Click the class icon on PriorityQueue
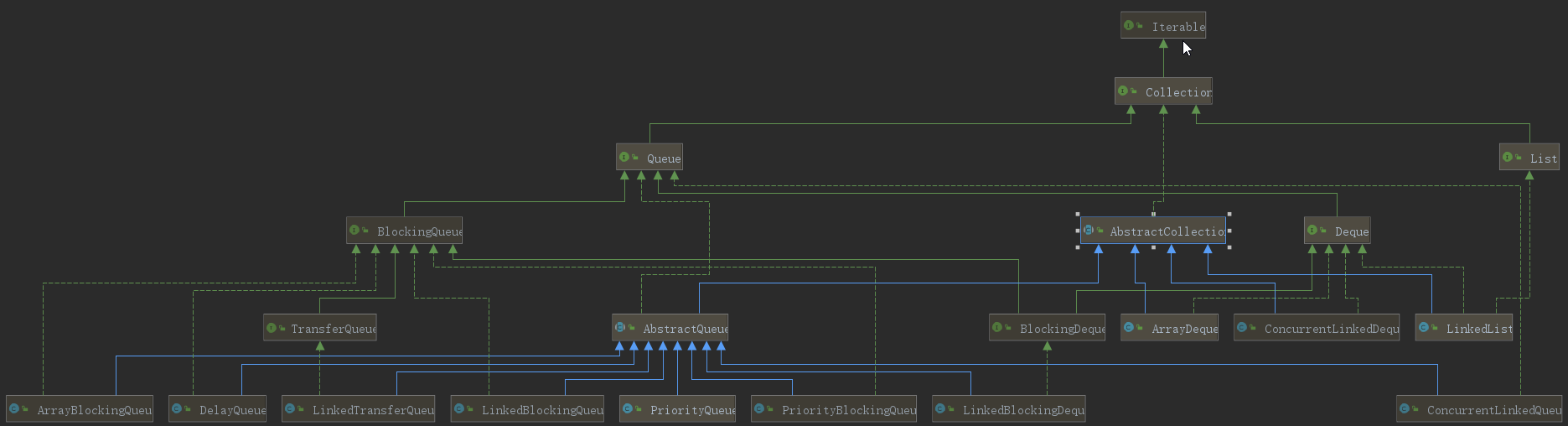The image size is (1568, 426). click(x=628, y=408)
